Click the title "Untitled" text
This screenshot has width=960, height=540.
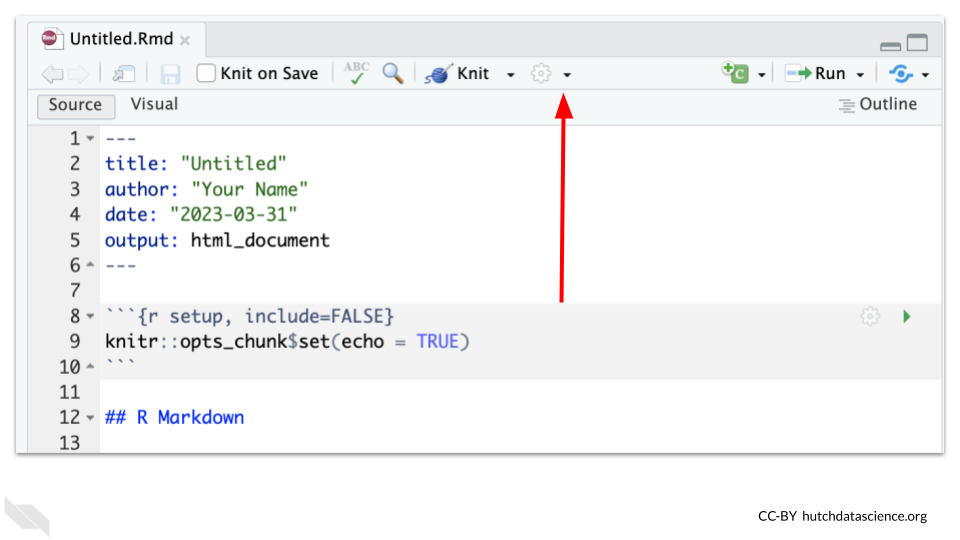point(233,164)
